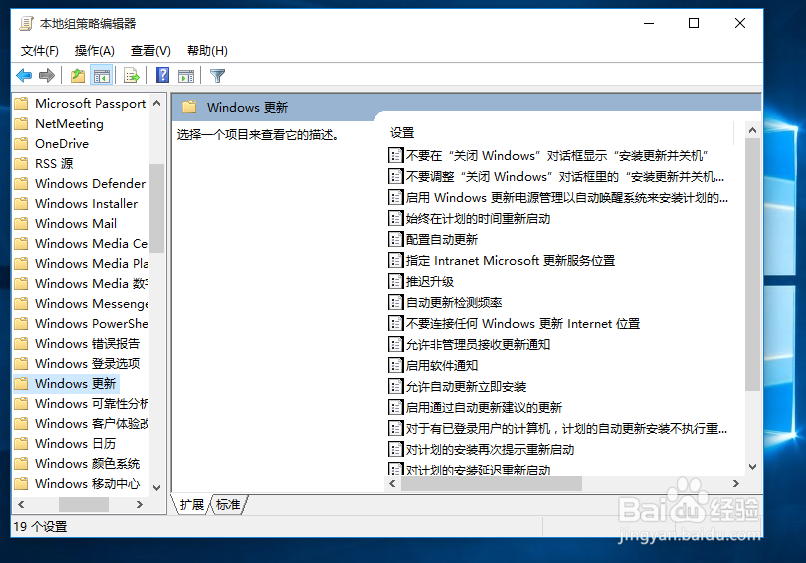Viewport: 806px width, 563px height.
Task: Click the Forward arrow toolbar icon
Action: point(47,76)
